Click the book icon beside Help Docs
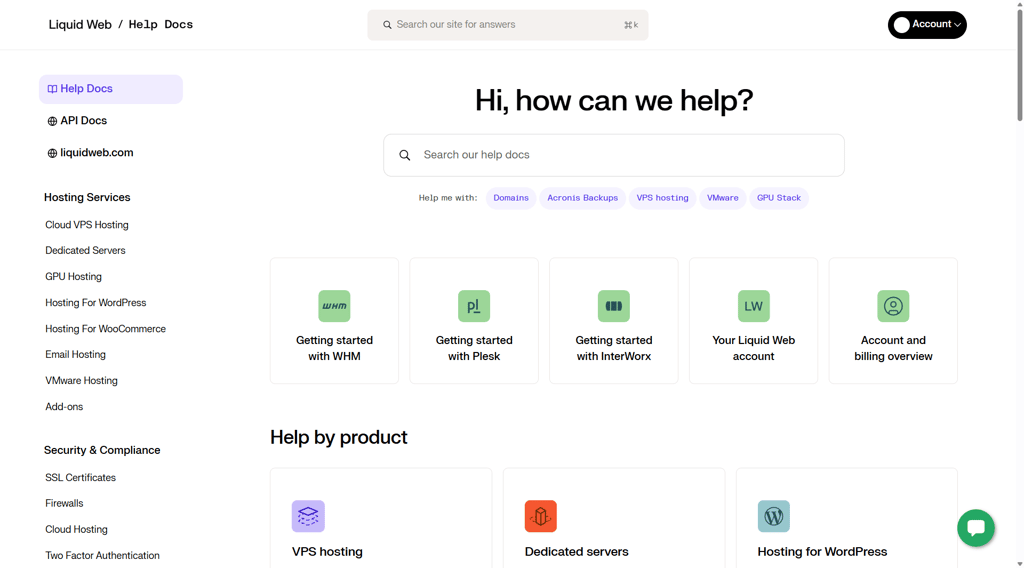This screenshot has width=1024, height=568. (52, 89)
